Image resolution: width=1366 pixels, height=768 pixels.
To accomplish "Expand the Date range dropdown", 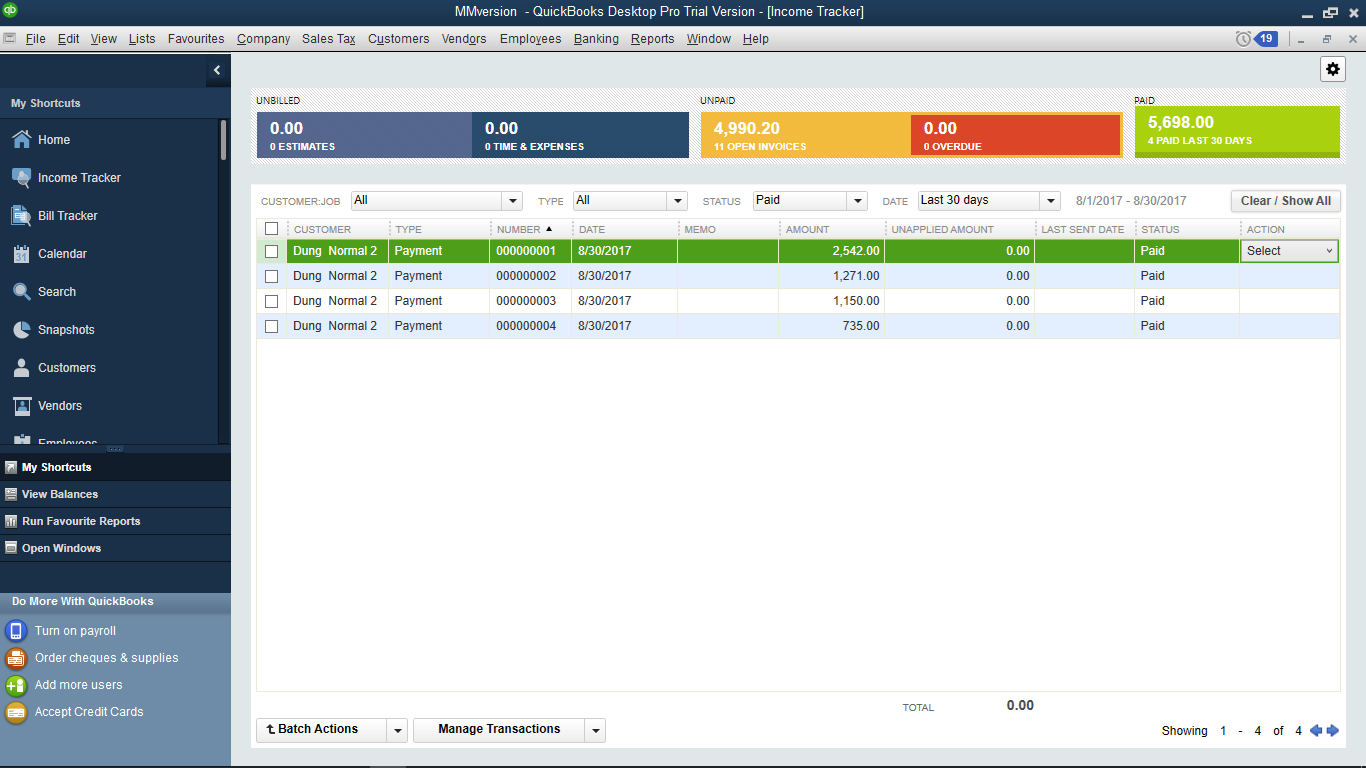I will pos(1049,201).
